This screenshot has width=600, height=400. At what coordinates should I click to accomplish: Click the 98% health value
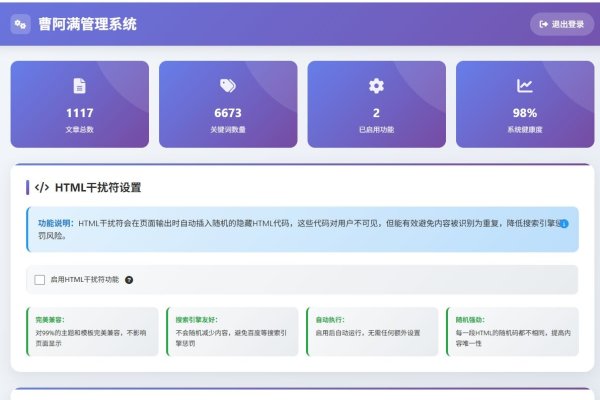pyautogui.click(x=525, y=113)
